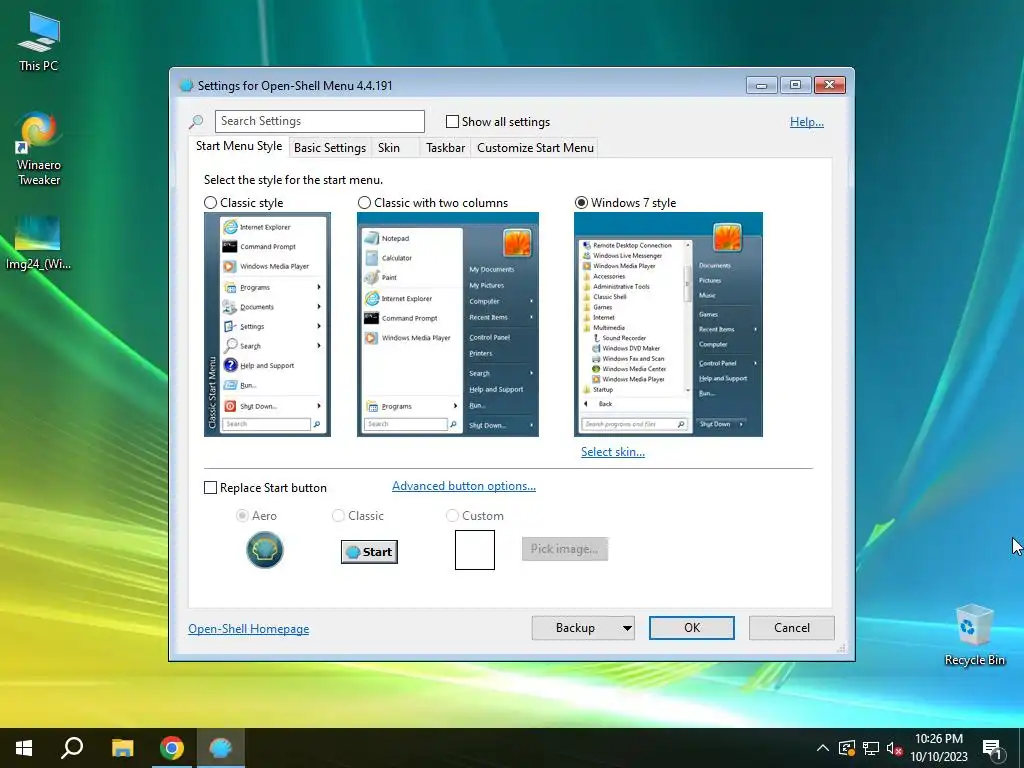
Task: Open the Help link
Action: 807,122
